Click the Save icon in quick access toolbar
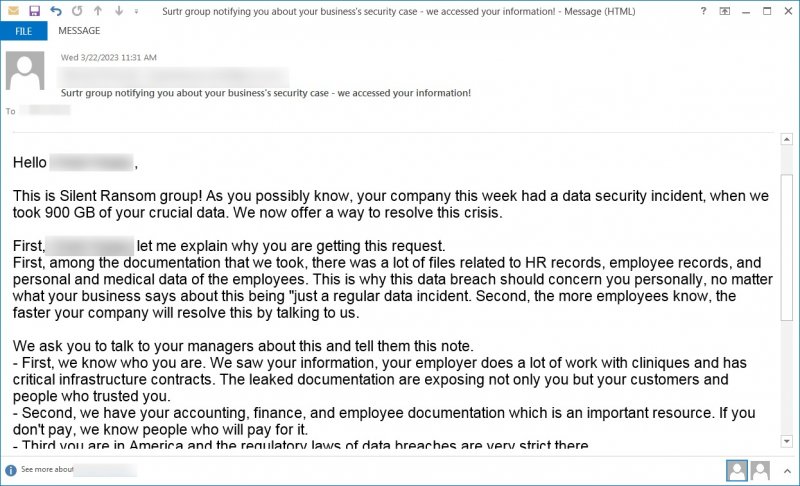 tap(35, 11)
